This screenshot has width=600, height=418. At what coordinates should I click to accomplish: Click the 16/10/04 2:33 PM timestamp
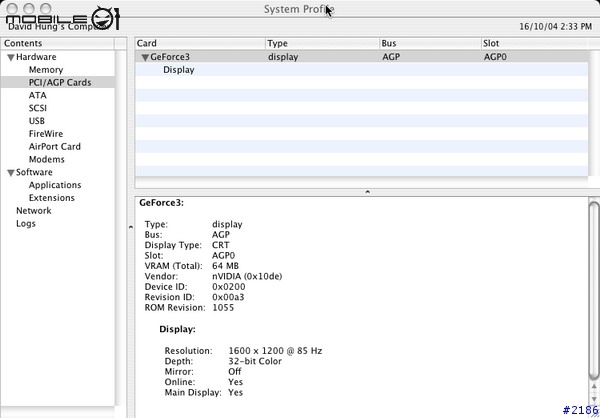point(556,26)
